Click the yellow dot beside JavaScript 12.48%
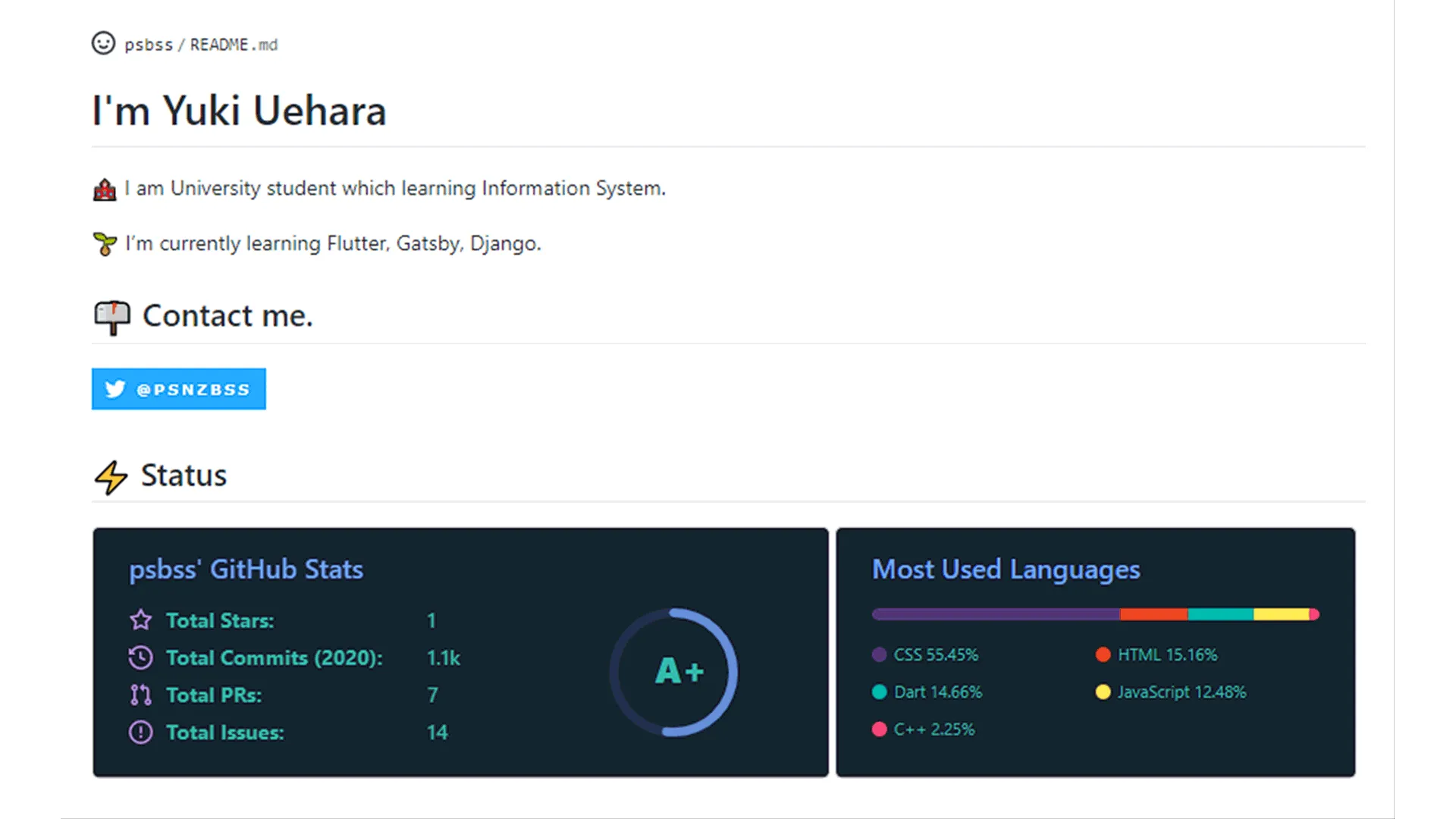 1103,692
